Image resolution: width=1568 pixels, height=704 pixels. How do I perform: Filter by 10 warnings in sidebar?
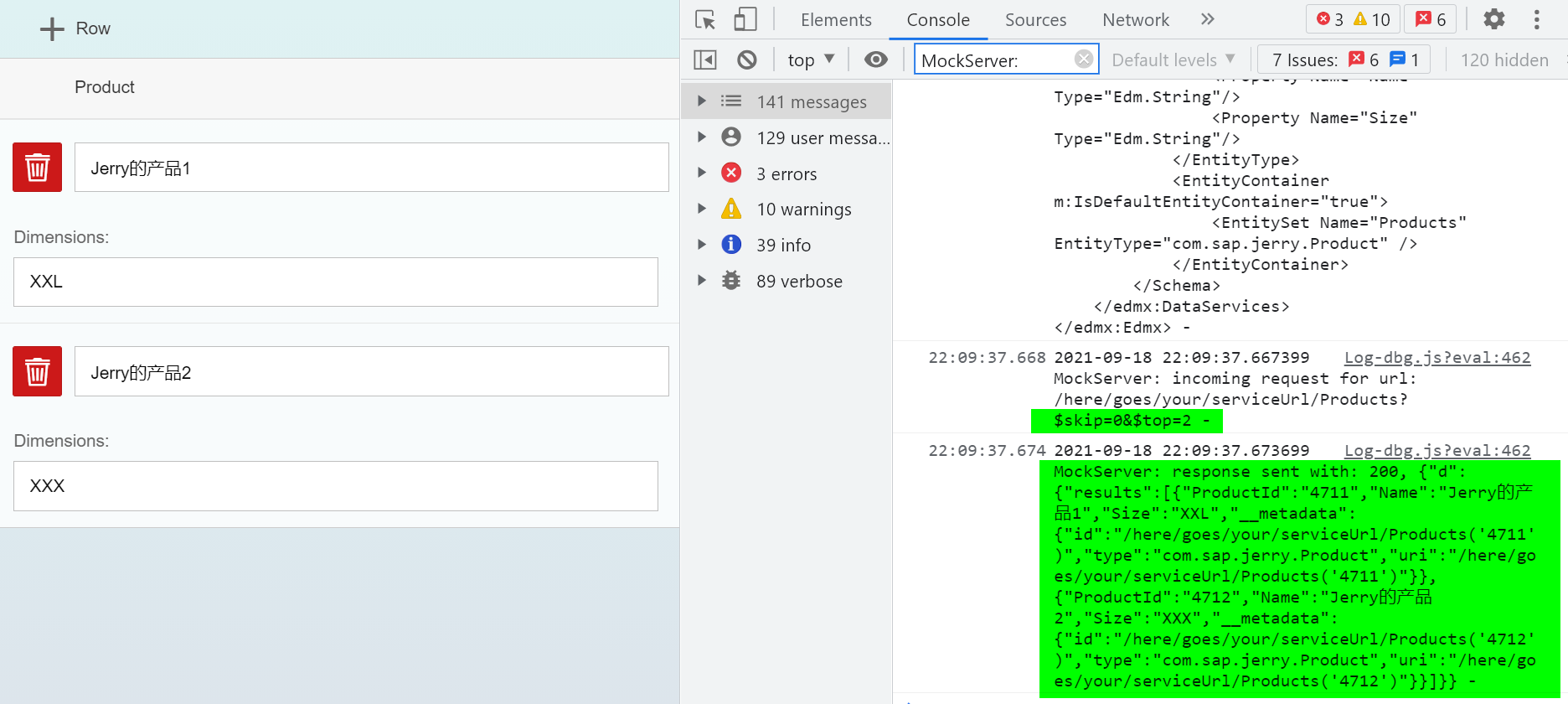pyautogui.click(x=787, y=209)
